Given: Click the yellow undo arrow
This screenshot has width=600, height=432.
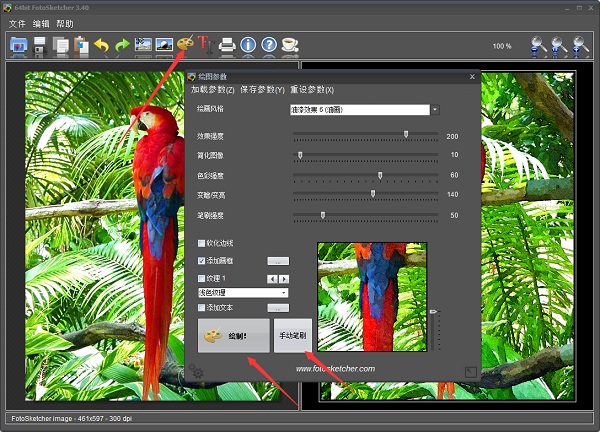Looking at the screenshot, I should 101,45.
